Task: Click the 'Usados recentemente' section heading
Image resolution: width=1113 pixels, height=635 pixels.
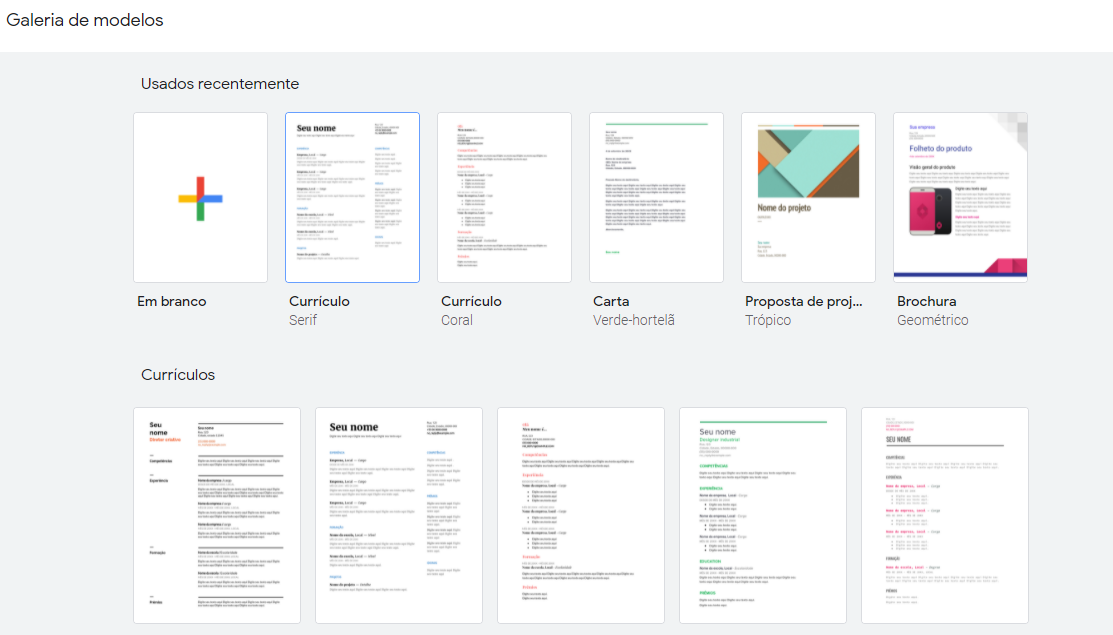Action: [220, 84]
